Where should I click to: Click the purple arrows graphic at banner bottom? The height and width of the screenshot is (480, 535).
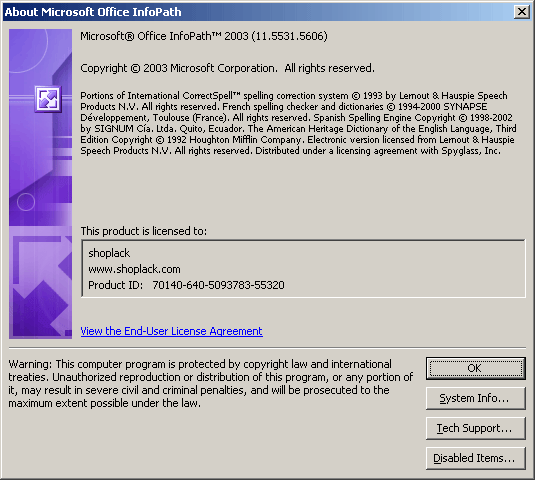41,283
